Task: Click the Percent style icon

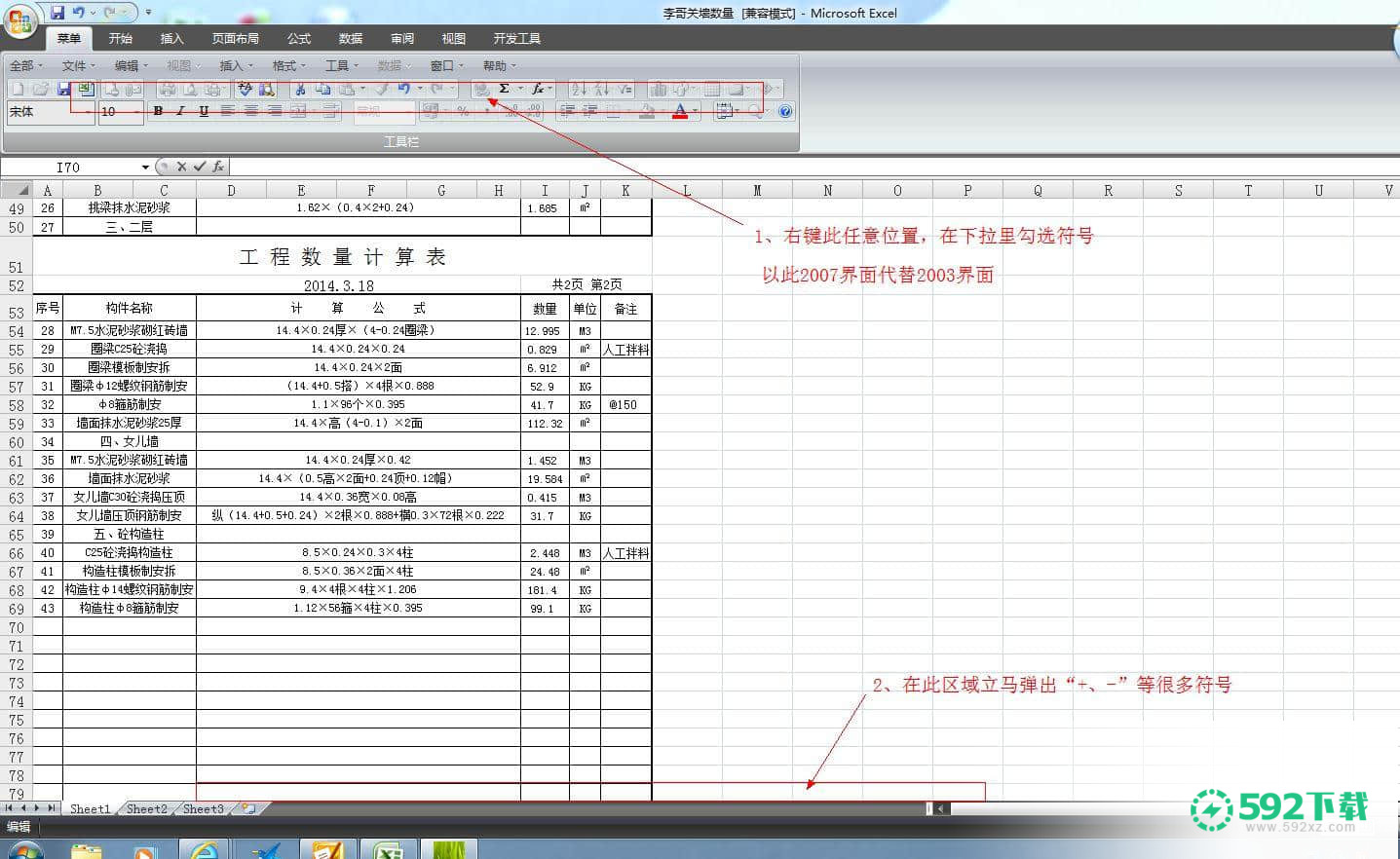Action: pyautogui.click(x=464, y=111)
